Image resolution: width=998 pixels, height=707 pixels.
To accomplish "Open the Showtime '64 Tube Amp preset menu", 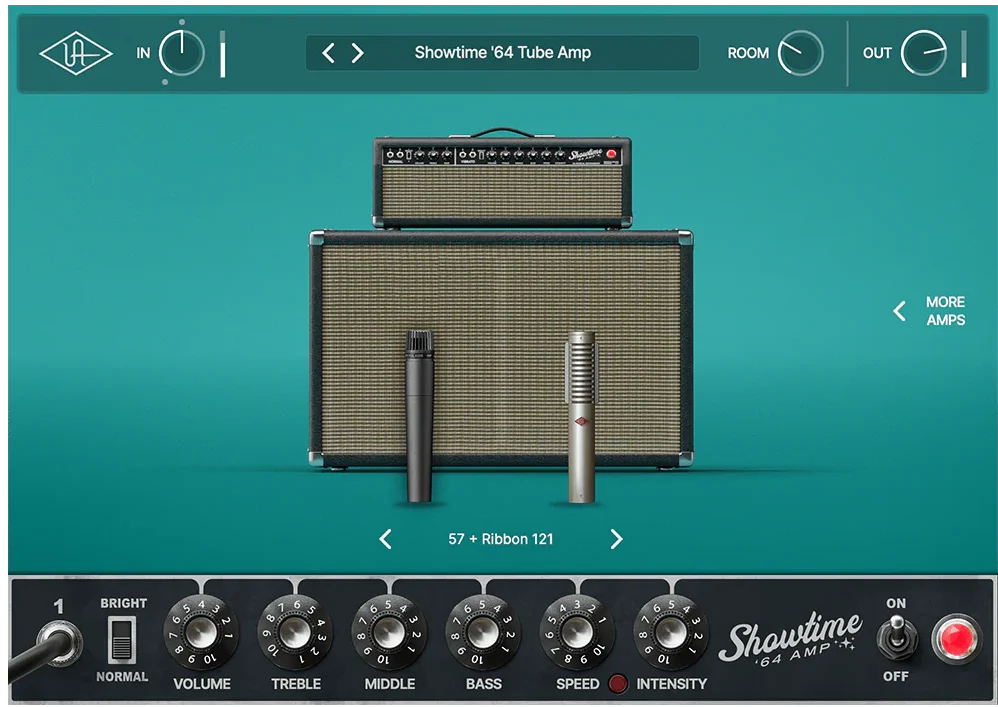I will pos(502,53).
